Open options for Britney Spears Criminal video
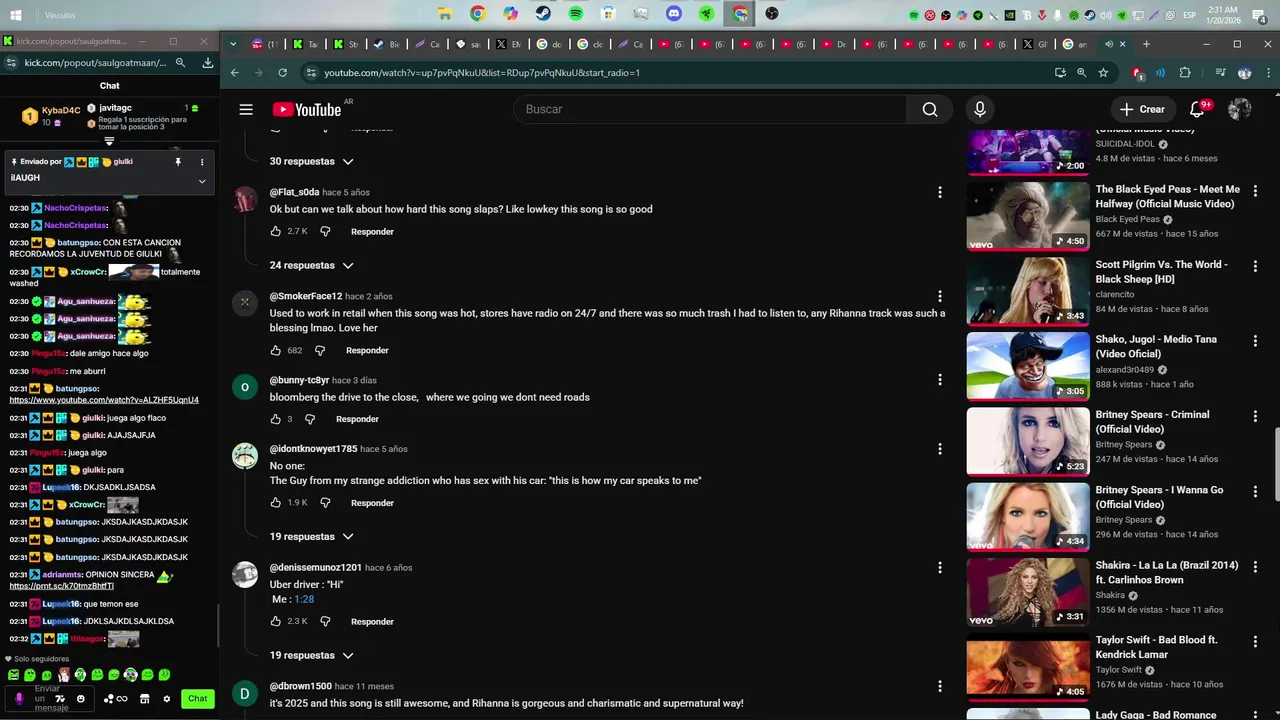Image resolution: width=1280 pixels, height=720 pixels. [1255, 416]
